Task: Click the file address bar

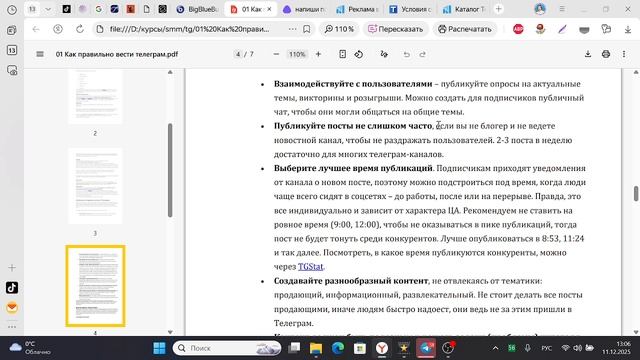Action: point(190,29)
